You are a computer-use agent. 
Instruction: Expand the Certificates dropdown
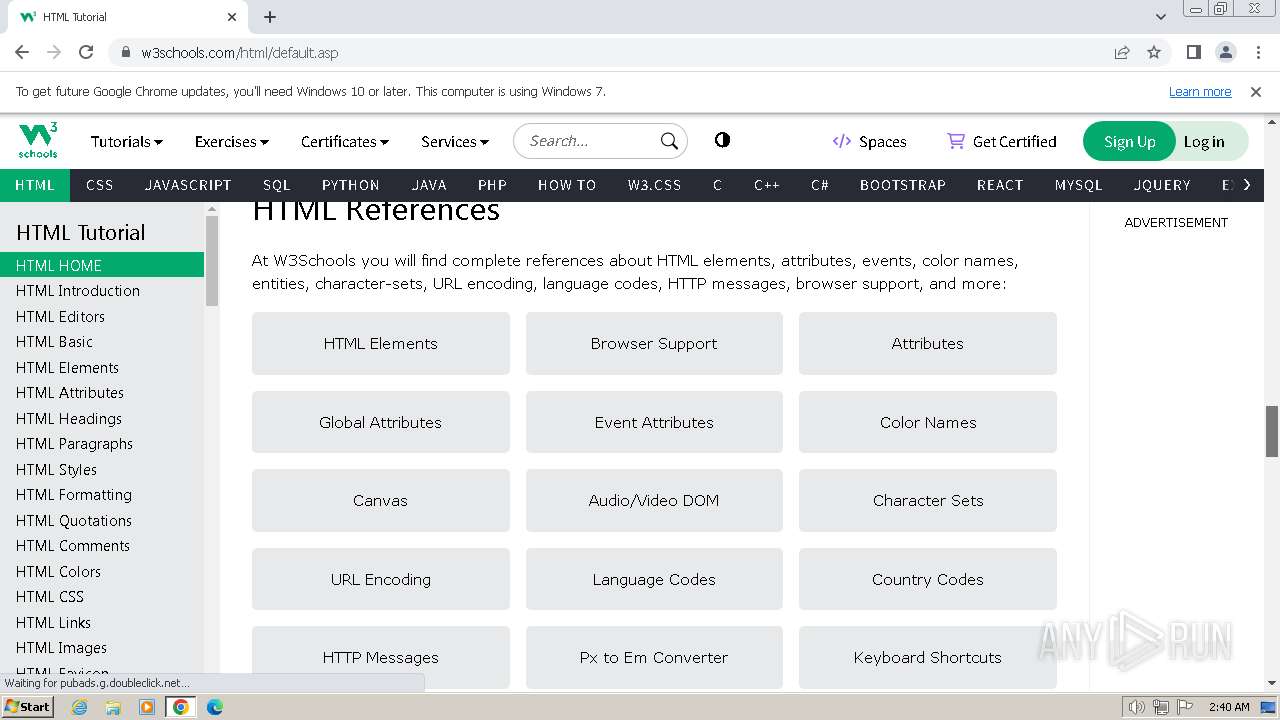[345, 141]
